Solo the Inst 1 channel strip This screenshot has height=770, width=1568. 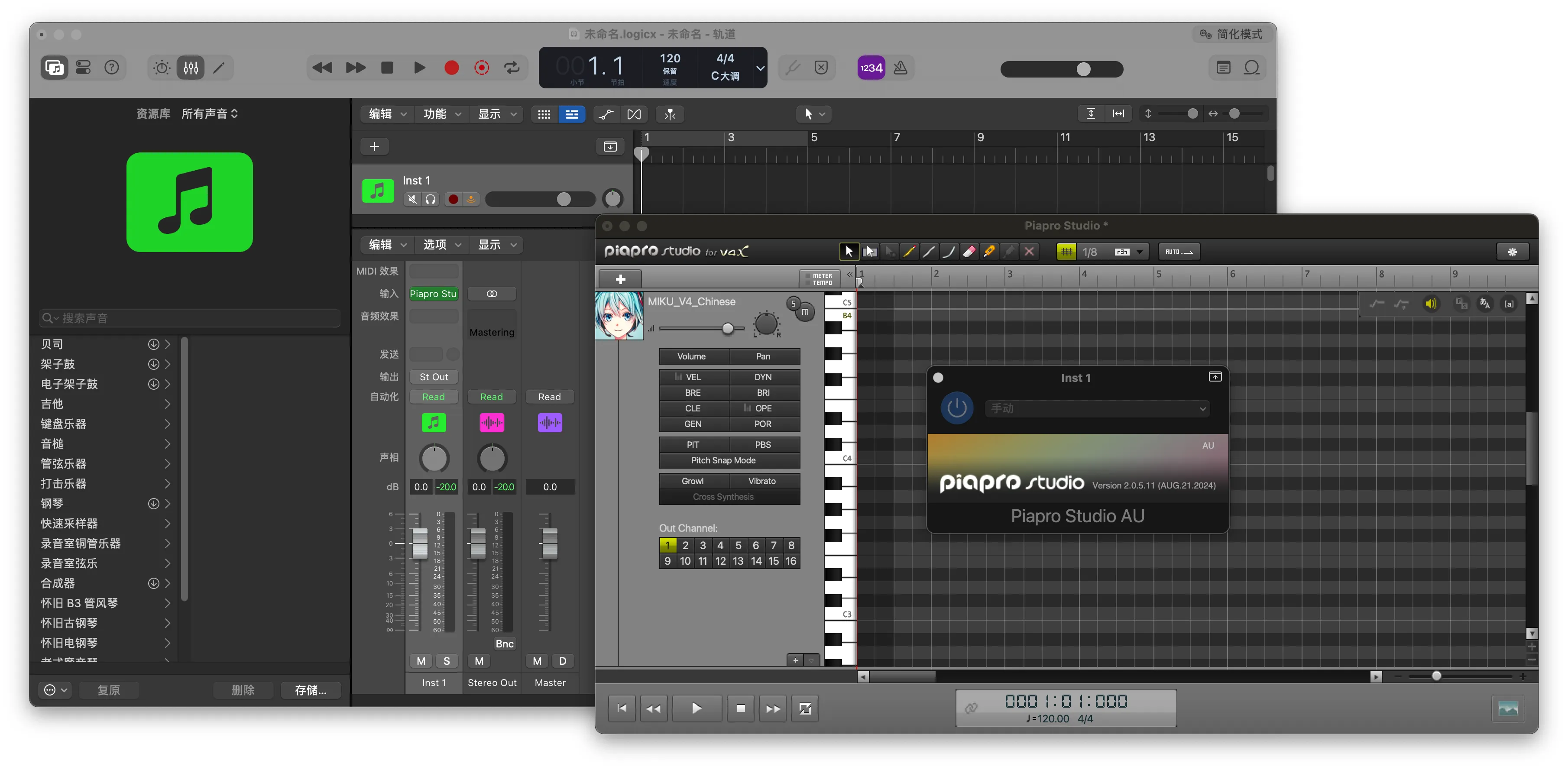coord(447,660)
